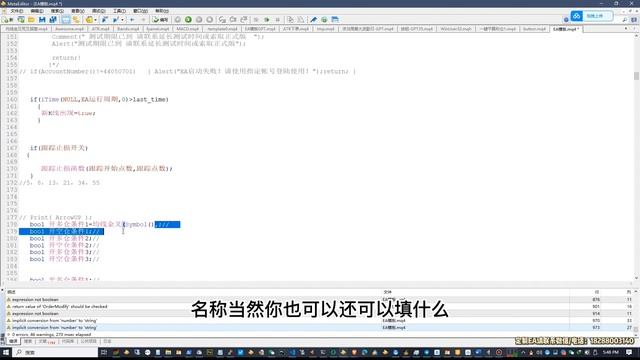Click the blue pen toolbar icon
The height and width of the screenshot is (360, 640).
pyautogui.click(x=313, y=20)
